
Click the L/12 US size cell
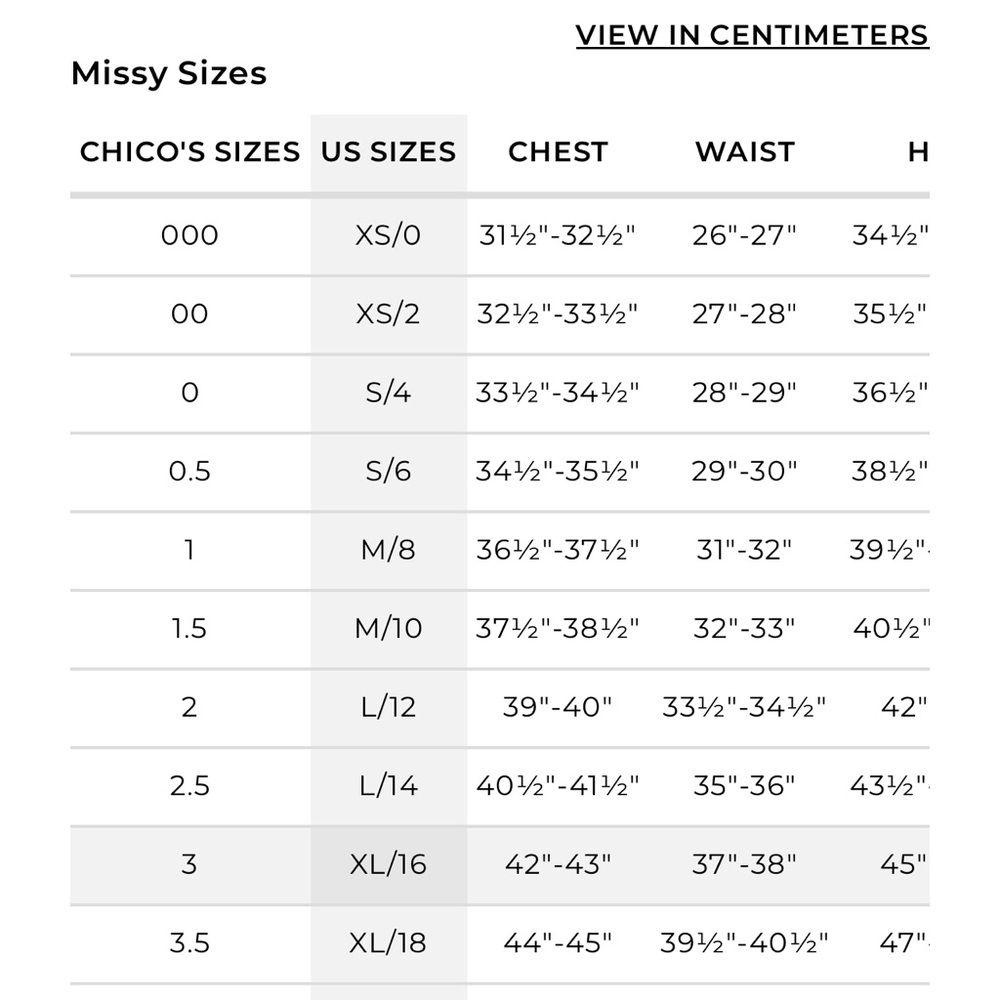click(388, 707)
